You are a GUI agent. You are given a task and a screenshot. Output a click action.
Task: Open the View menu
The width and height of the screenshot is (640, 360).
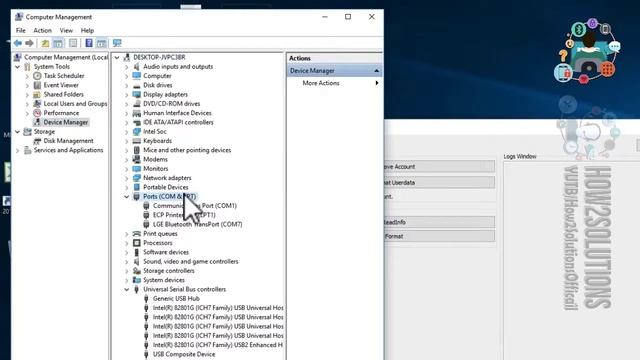coord(66,30)
